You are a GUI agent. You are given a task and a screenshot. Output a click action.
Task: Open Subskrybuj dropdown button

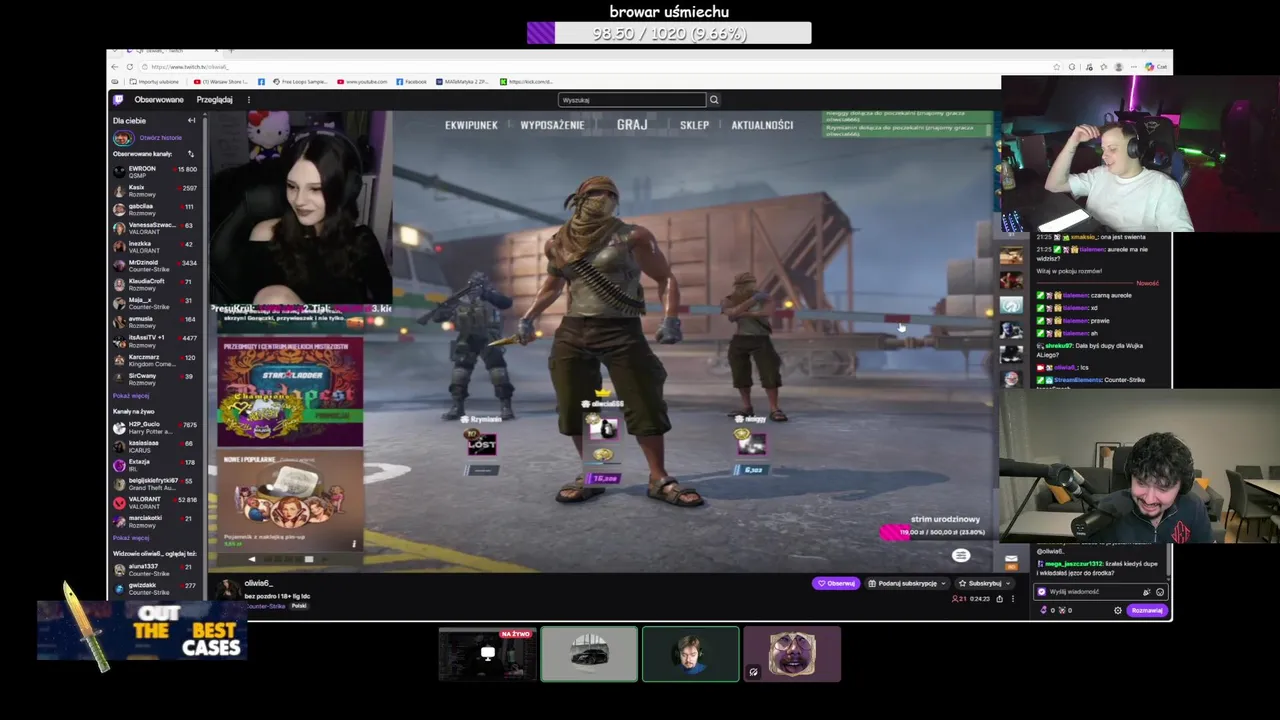[x=984, y=584]
